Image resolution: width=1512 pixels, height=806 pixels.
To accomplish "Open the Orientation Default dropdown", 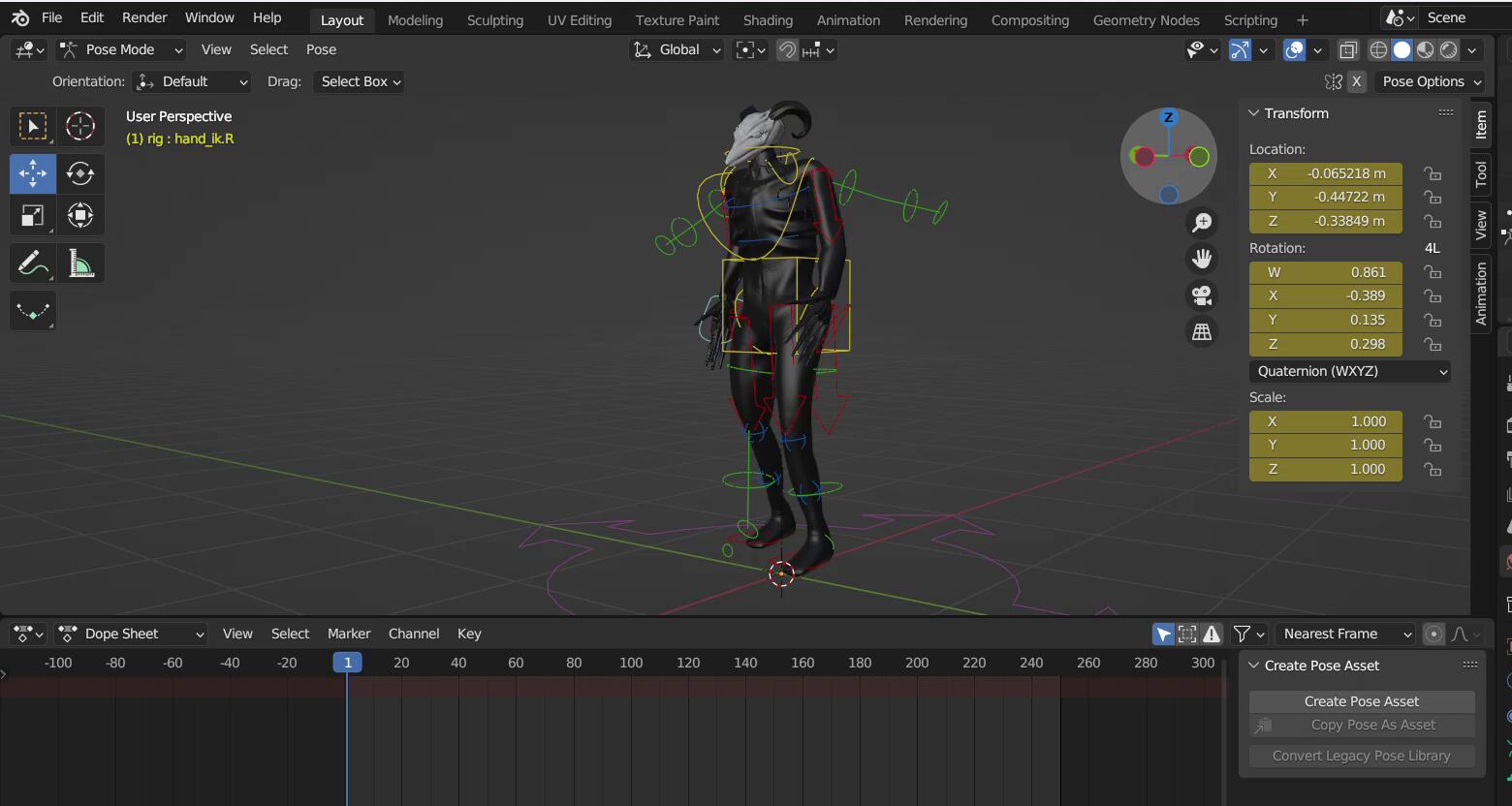I will click(x=191, y=81).
